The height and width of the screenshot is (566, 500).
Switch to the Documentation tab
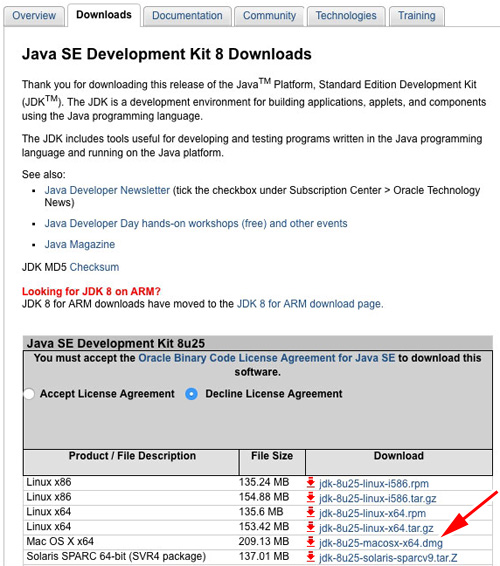[x=187, y=16]
